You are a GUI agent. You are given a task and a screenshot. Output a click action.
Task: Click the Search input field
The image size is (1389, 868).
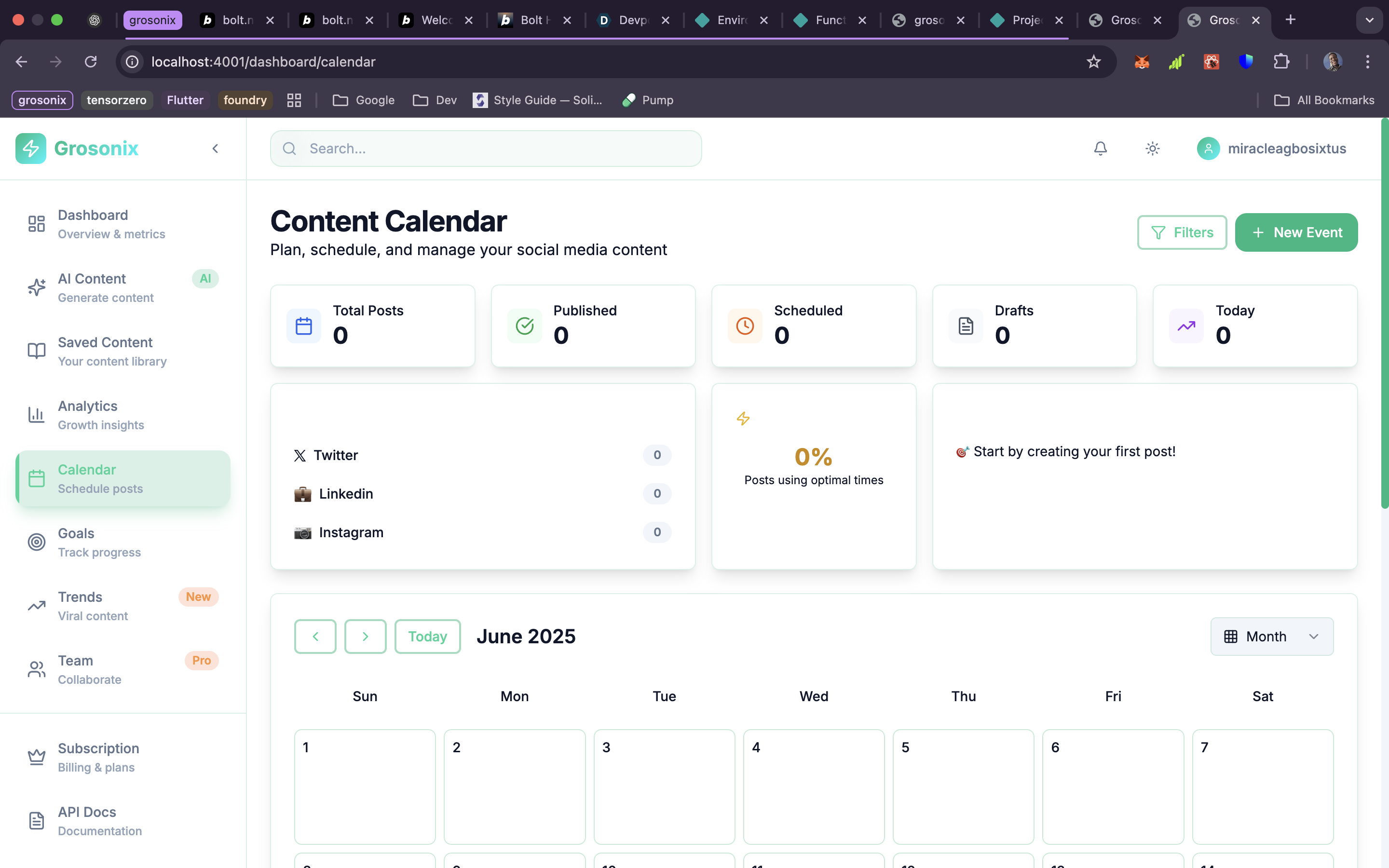(x=486, y=149)
